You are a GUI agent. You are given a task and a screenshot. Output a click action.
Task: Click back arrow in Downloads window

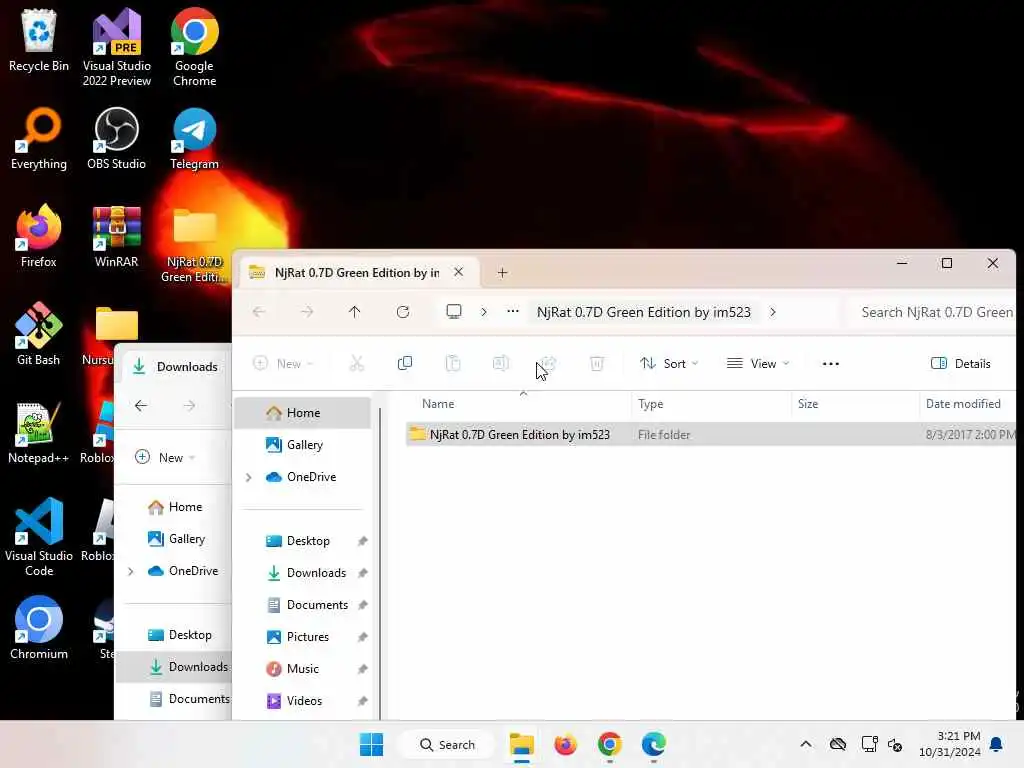tap(141, 406)
